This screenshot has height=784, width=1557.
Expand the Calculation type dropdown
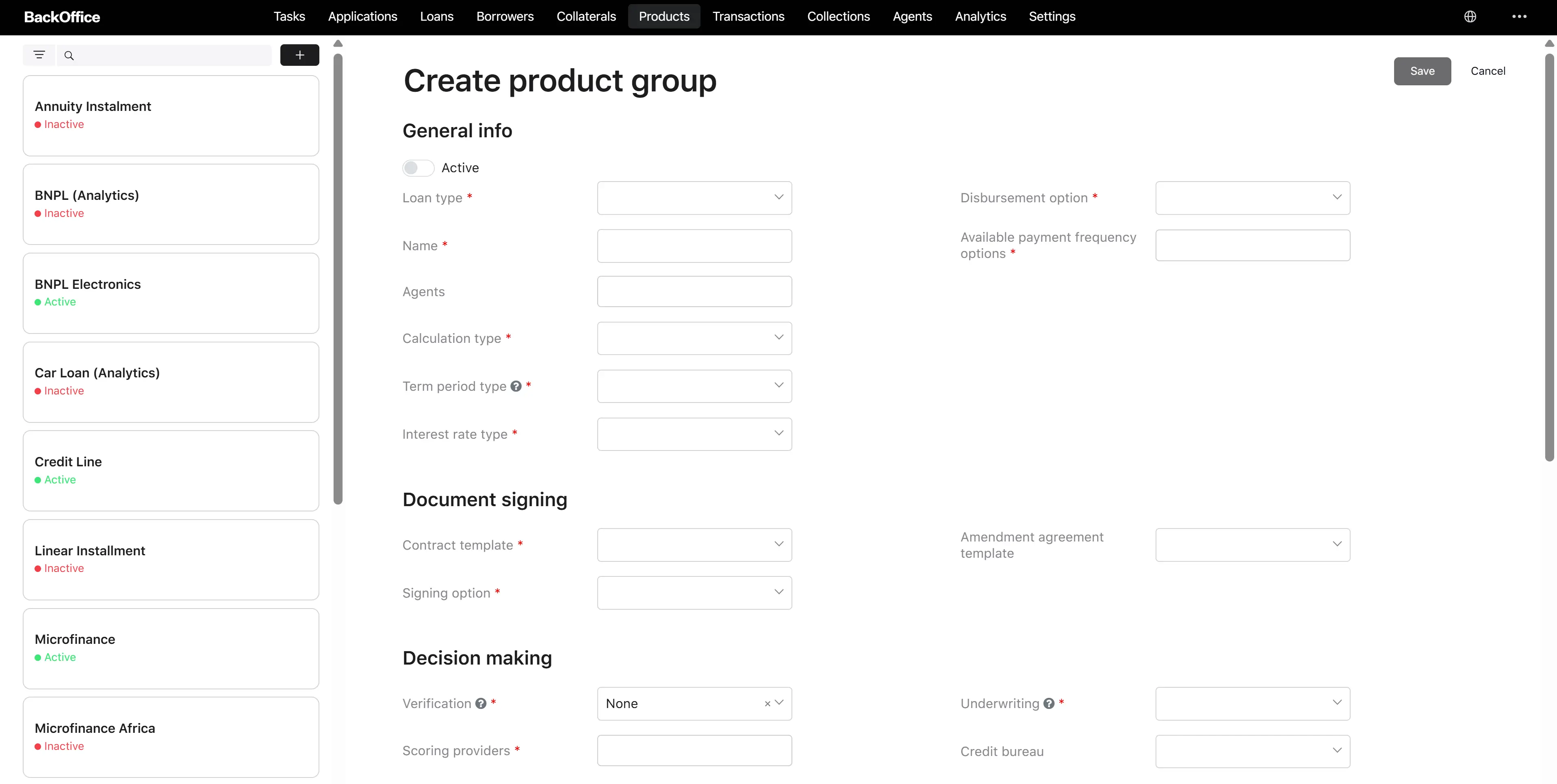tap(694, 338)
